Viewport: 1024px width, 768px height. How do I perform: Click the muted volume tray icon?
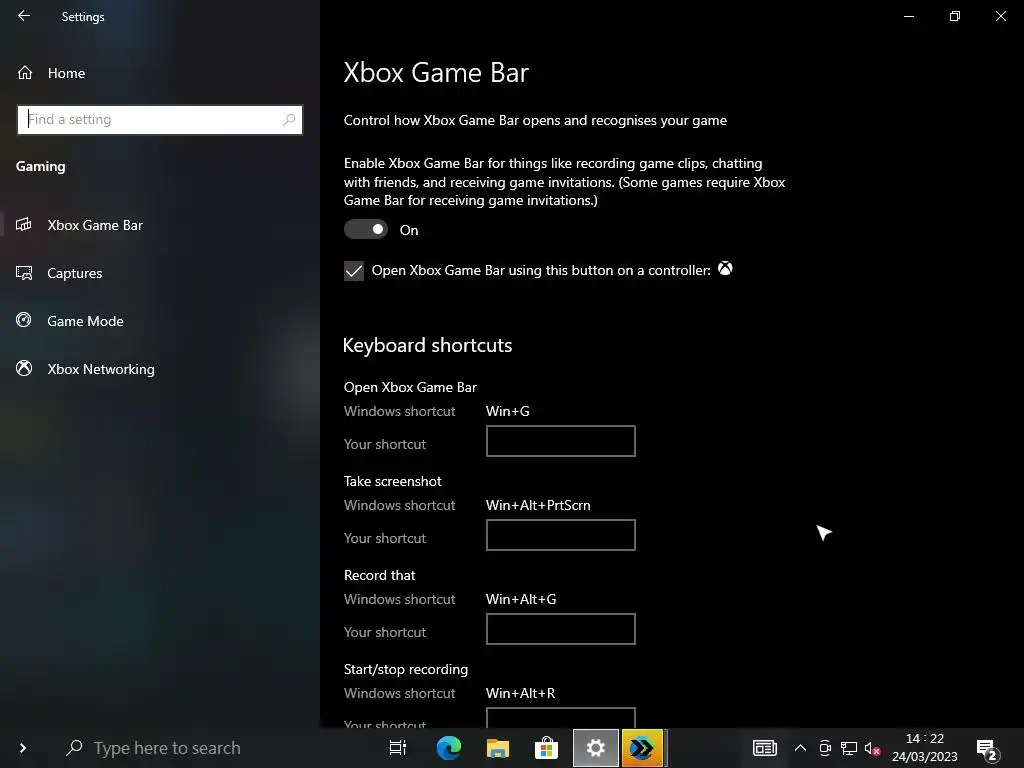coord(872,748)
